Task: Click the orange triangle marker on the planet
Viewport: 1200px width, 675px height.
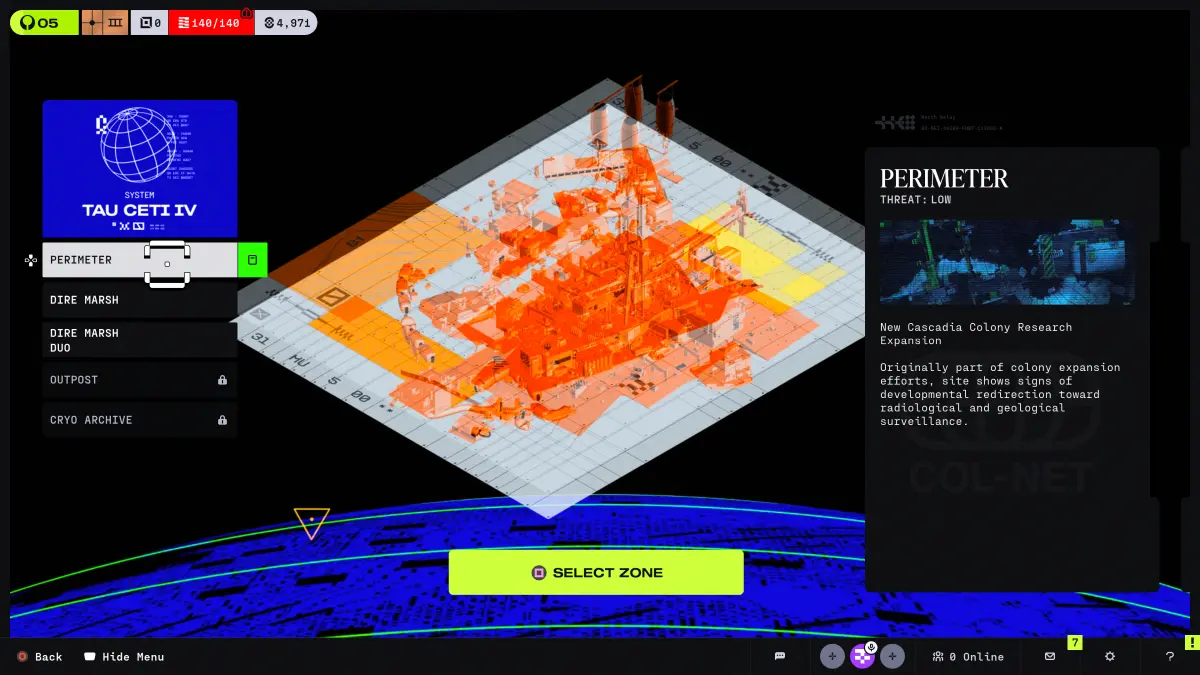Action: tap(311, 522)
